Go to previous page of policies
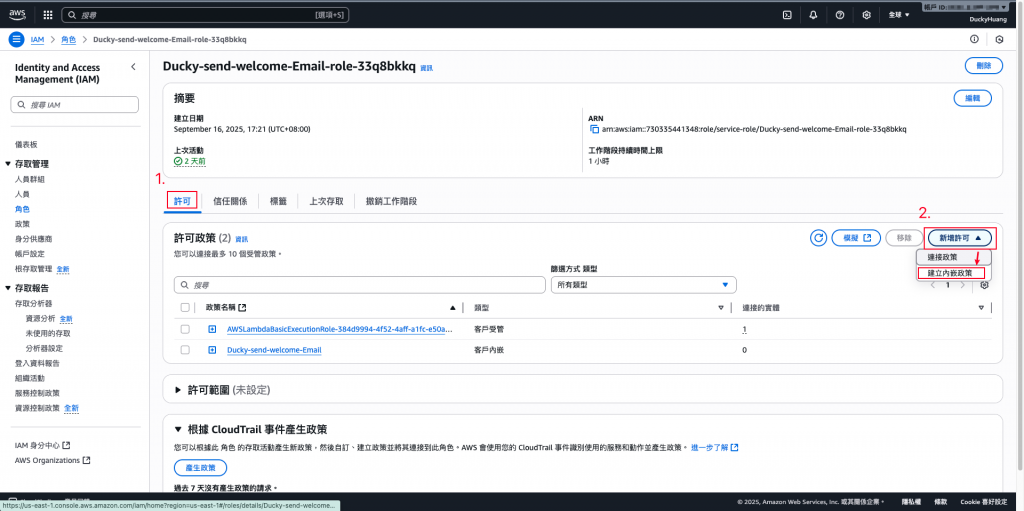This screenshot has width=1024, height=511. point(933,285)
